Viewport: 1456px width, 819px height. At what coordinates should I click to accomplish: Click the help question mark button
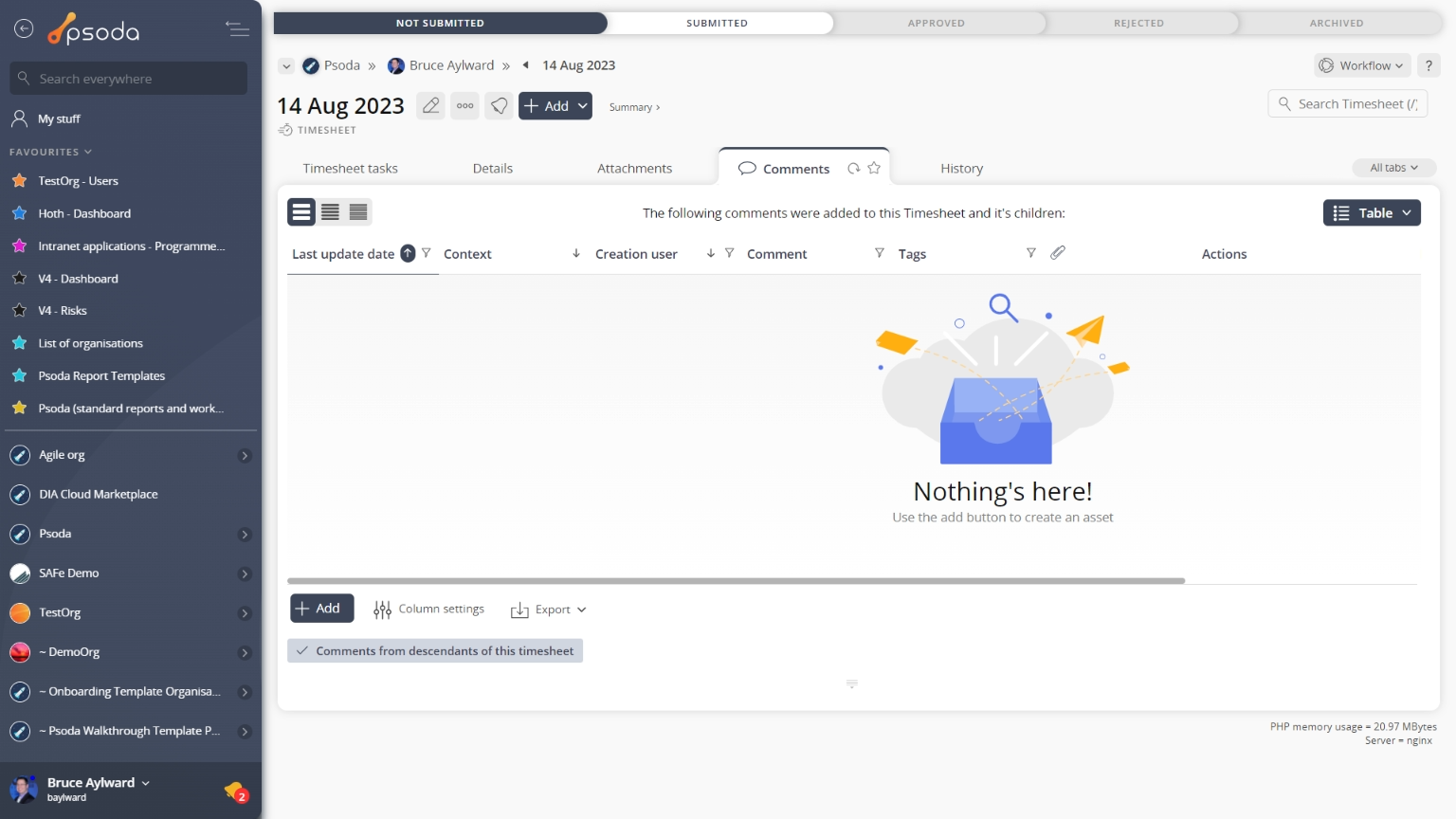coord(1429,65)
